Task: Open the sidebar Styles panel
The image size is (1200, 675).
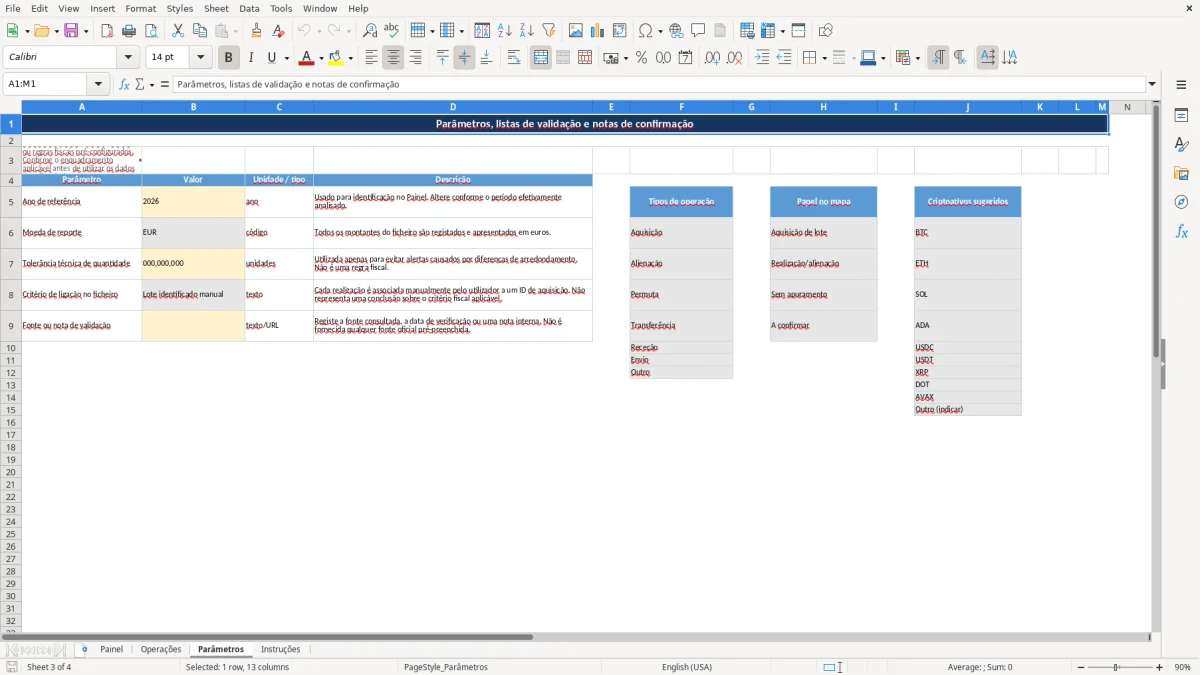Action: pos(1181,144)
